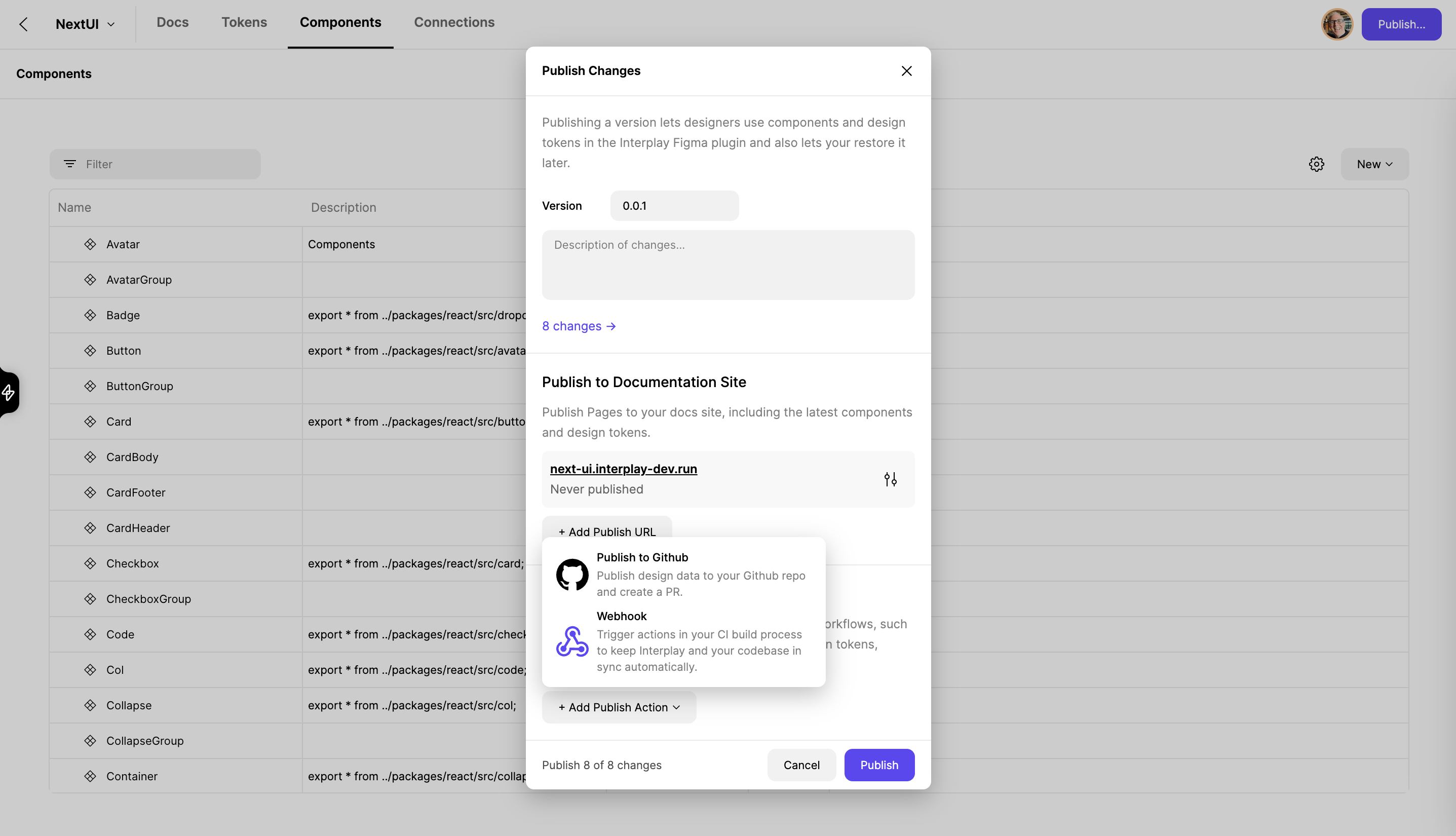Click the CollapseGroup component icon
1456x836 pixels.
point(90,741)
